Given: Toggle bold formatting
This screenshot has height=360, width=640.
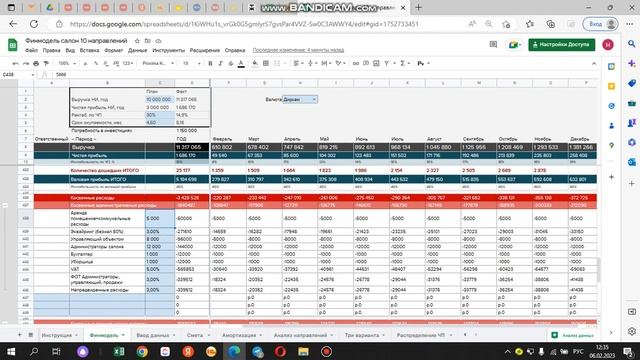Looking at the screenshot, I should click(210, 64).
